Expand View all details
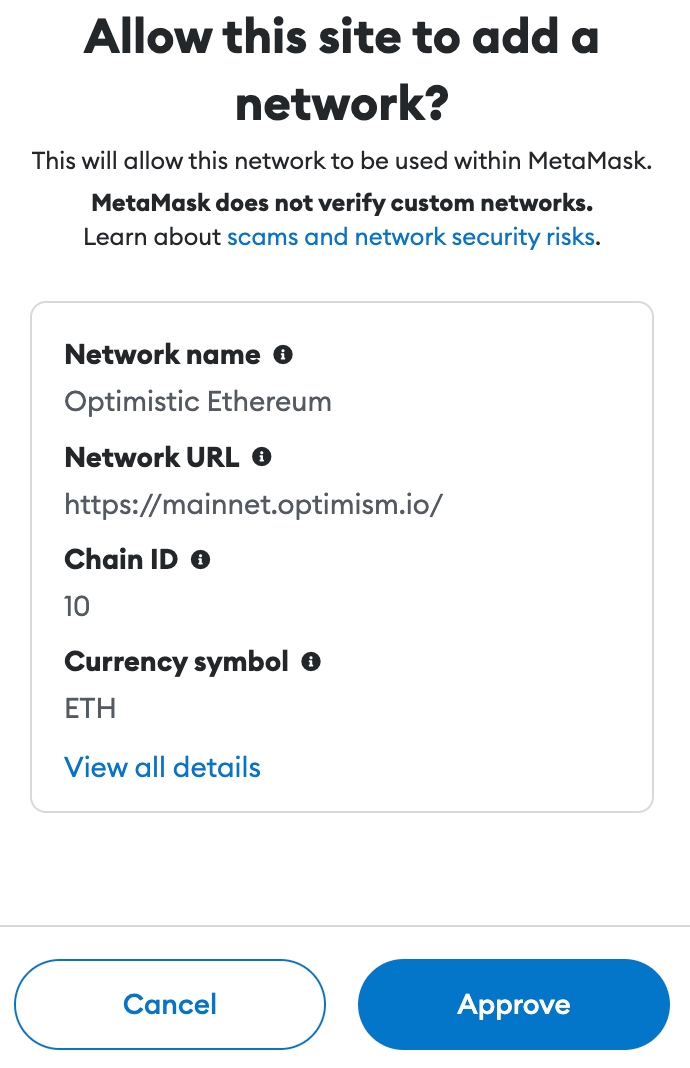690x1068 pixels. [x=162, y=768]
